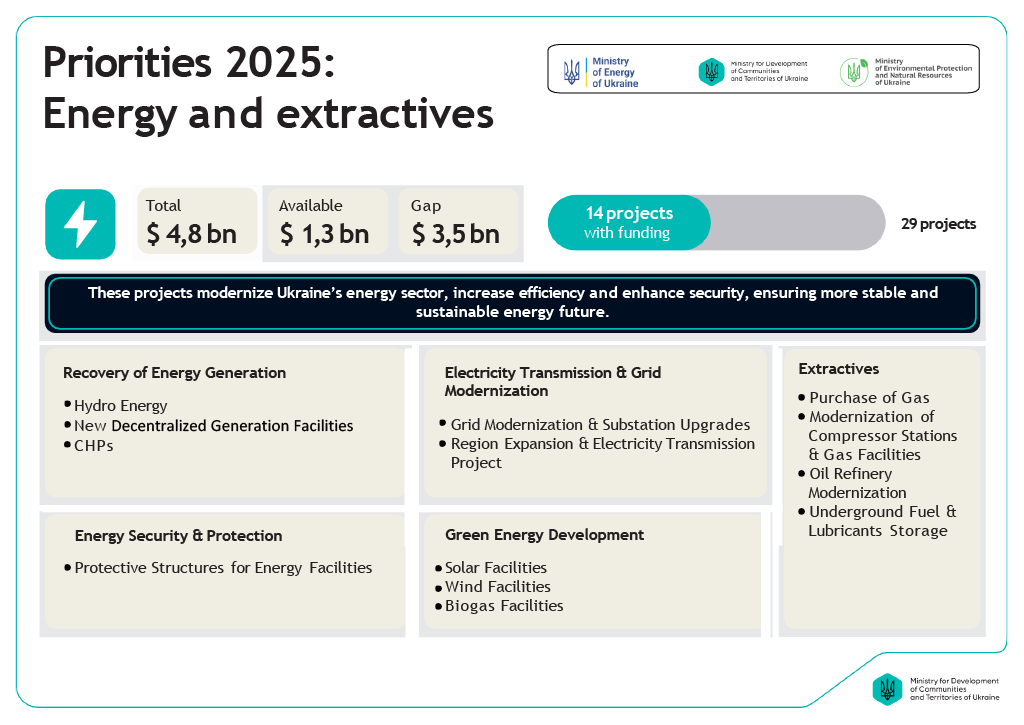Image resolution: width=1024 pixels, height=725 pixels.
Task: Click the 14 projects with funding progress bar
Action: coord(629,223)
